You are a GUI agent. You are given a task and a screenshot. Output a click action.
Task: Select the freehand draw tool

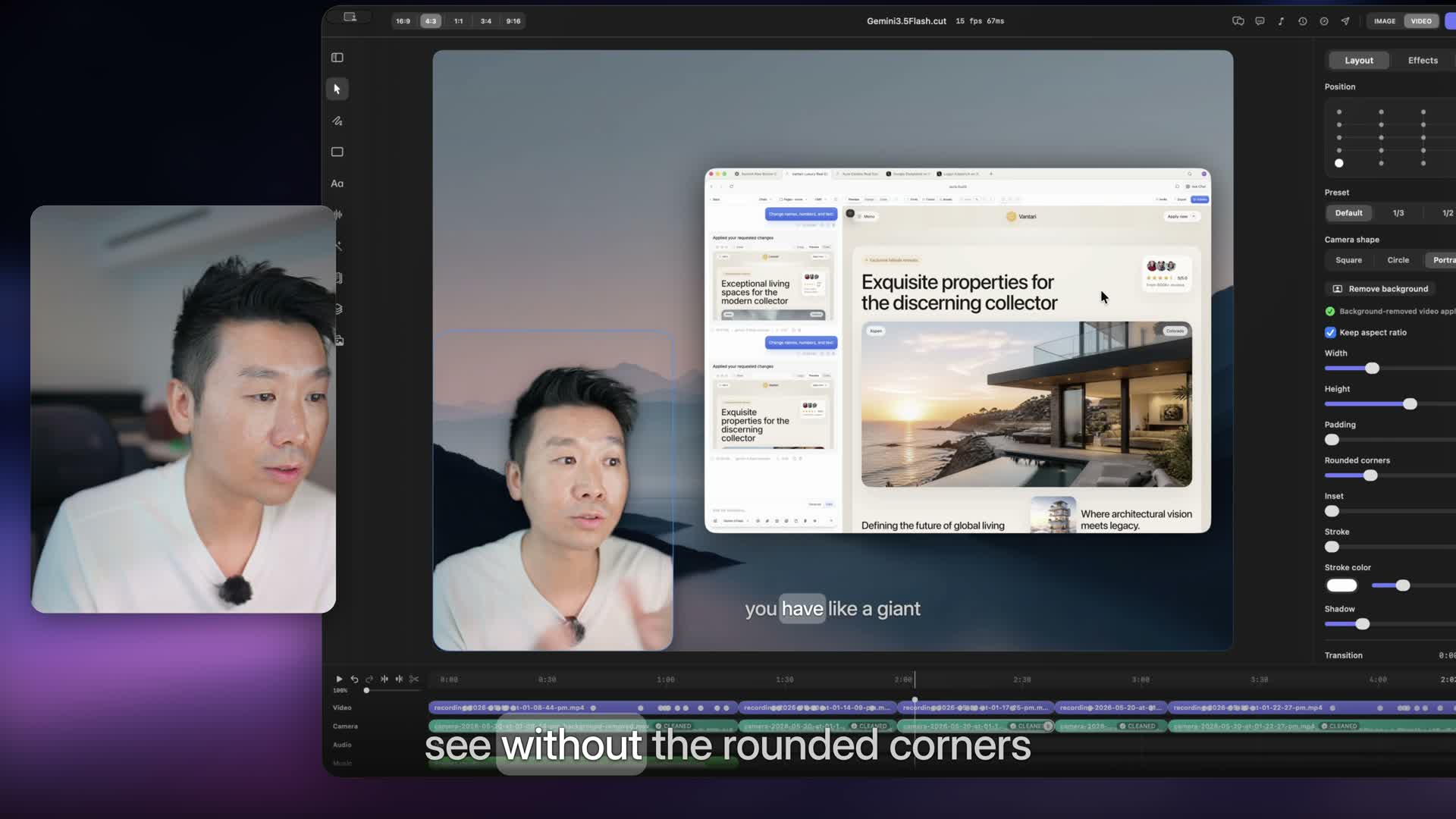click(x=337, y=121)
